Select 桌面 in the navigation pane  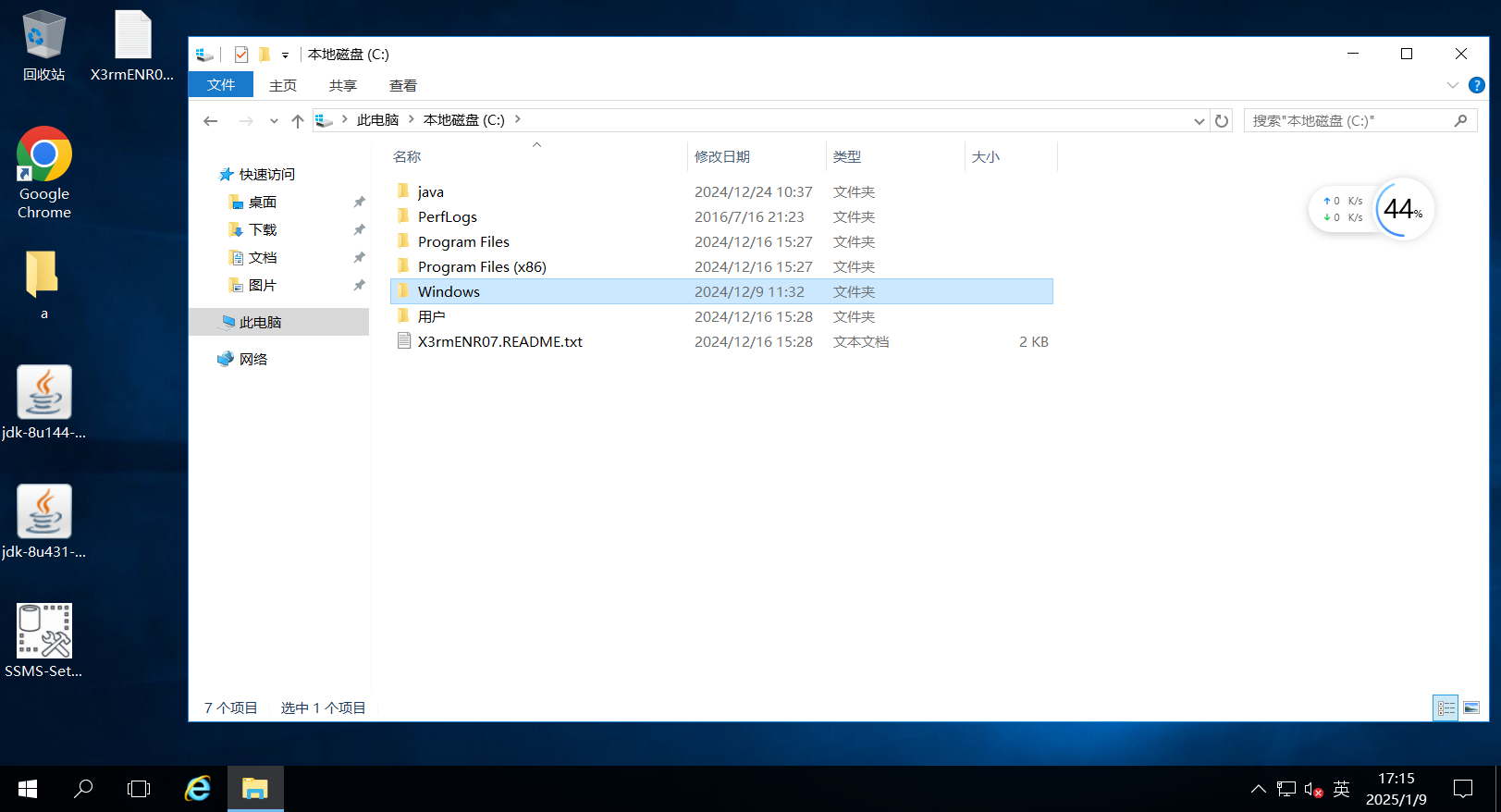[x=262, y=203]
